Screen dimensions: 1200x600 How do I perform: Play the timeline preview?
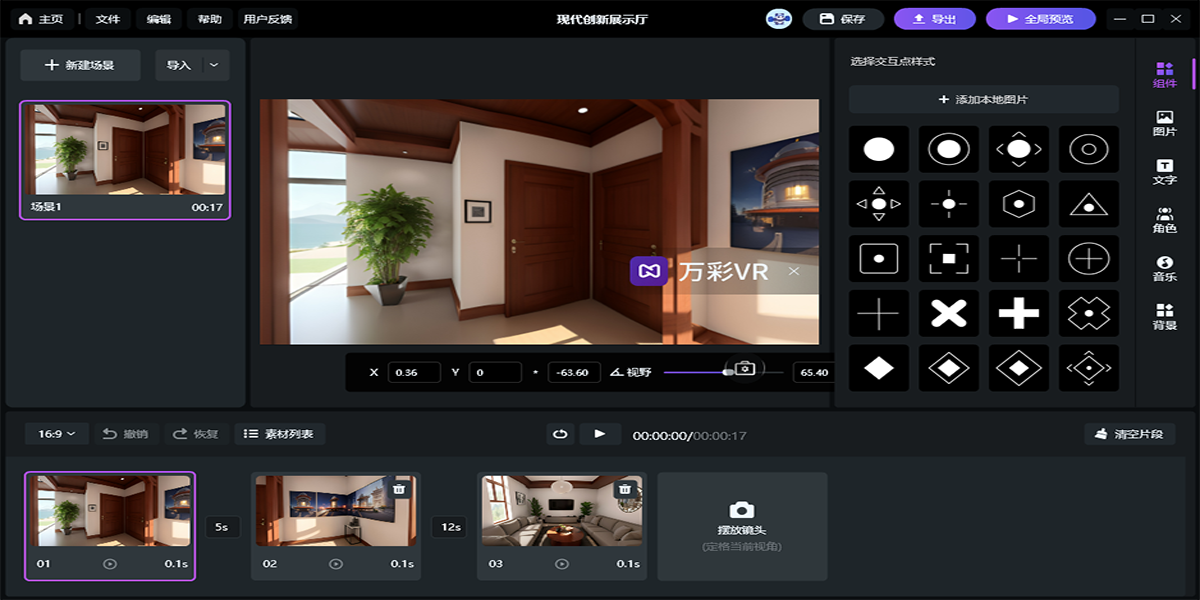coord(600,434)
